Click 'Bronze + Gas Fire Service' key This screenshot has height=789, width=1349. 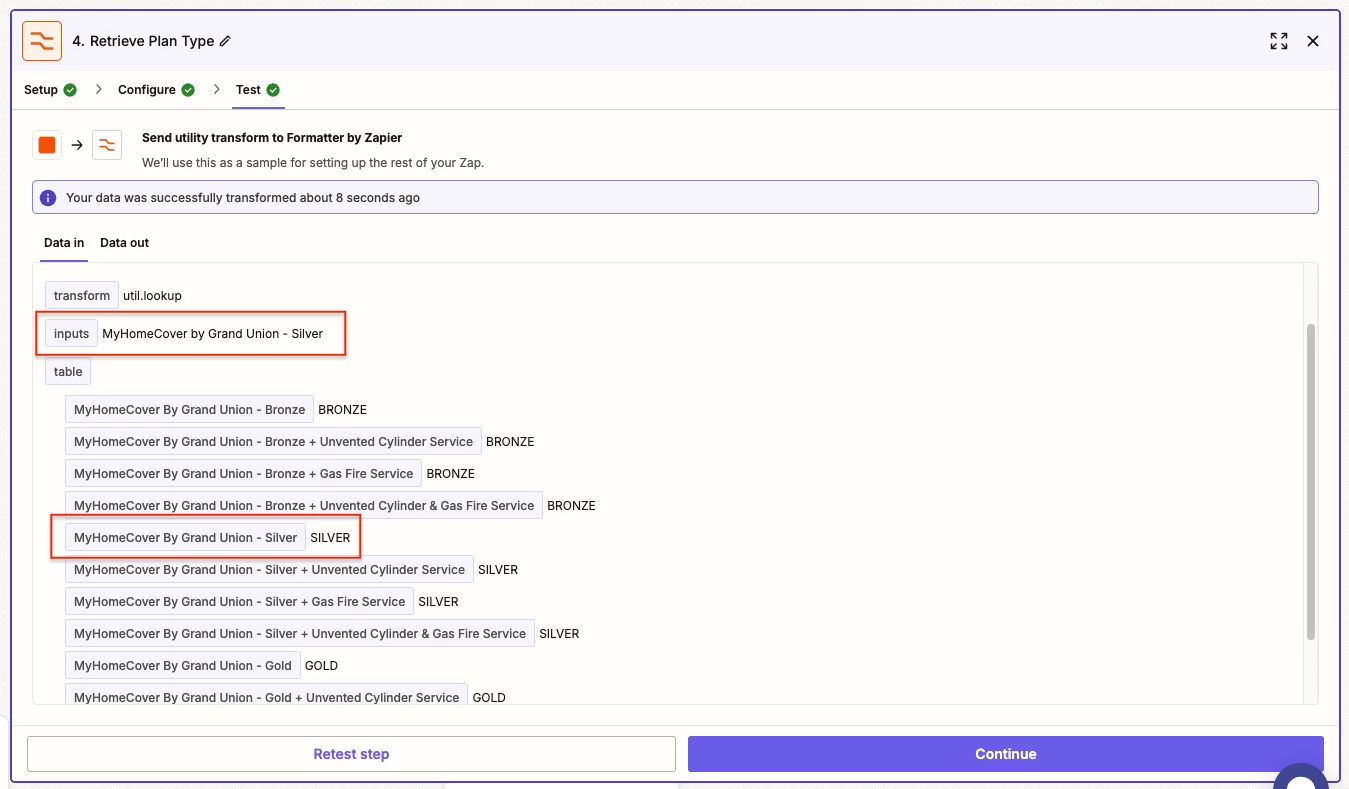[x=244, y=474]
